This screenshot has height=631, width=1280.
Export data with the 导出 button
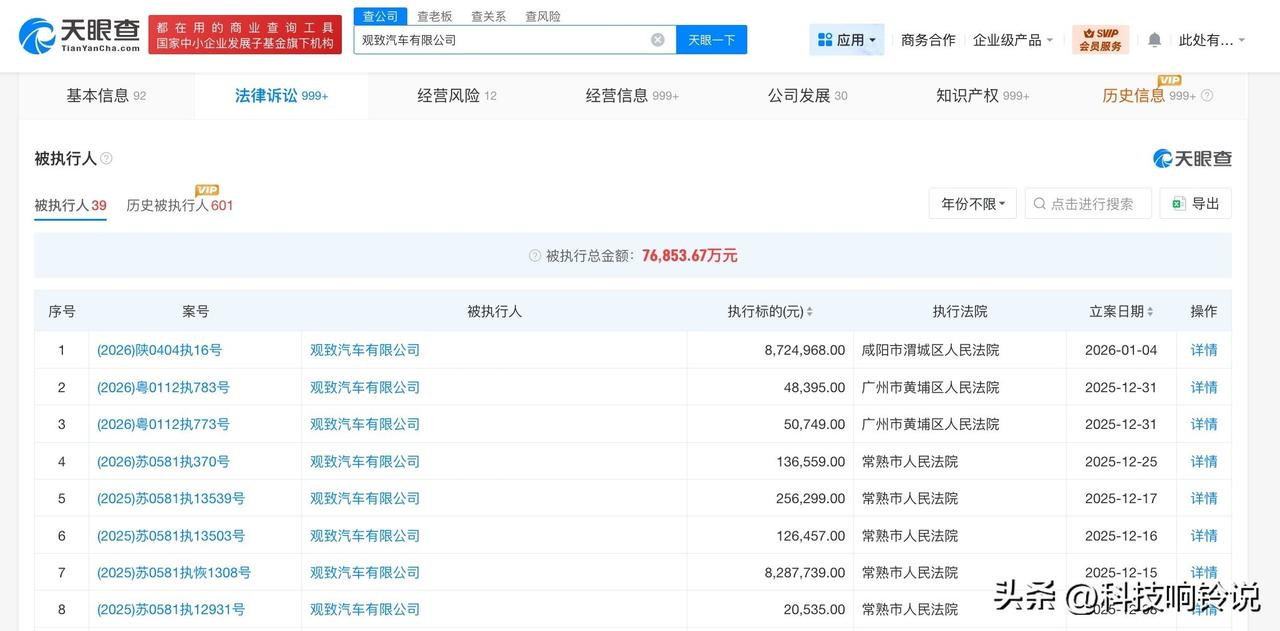click(x=1195, y=204)
